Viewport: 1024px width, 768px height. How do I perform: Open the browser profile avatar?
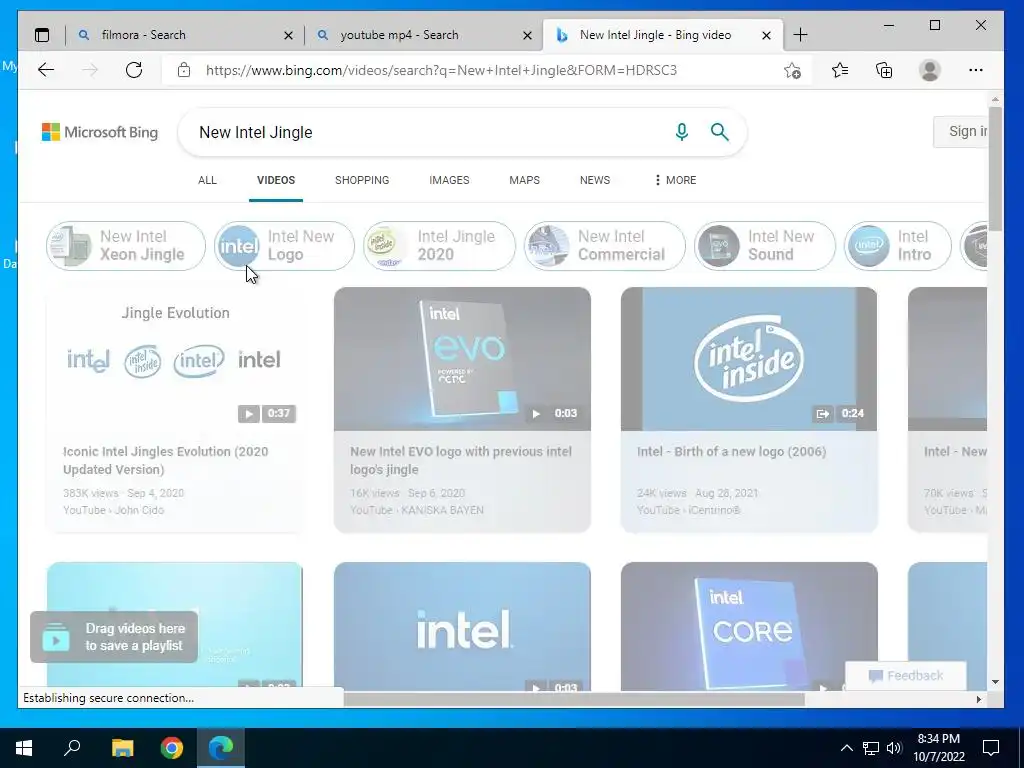coord(929,70)
